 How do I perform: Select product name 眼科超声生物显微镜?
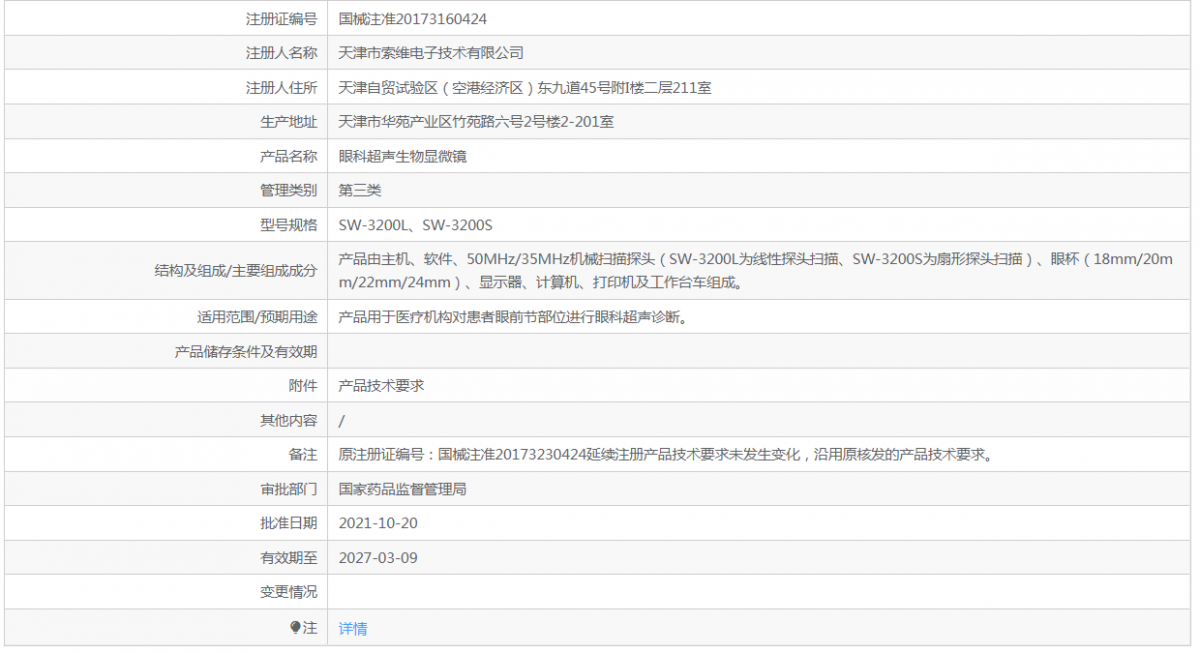[x=403, y=156]
